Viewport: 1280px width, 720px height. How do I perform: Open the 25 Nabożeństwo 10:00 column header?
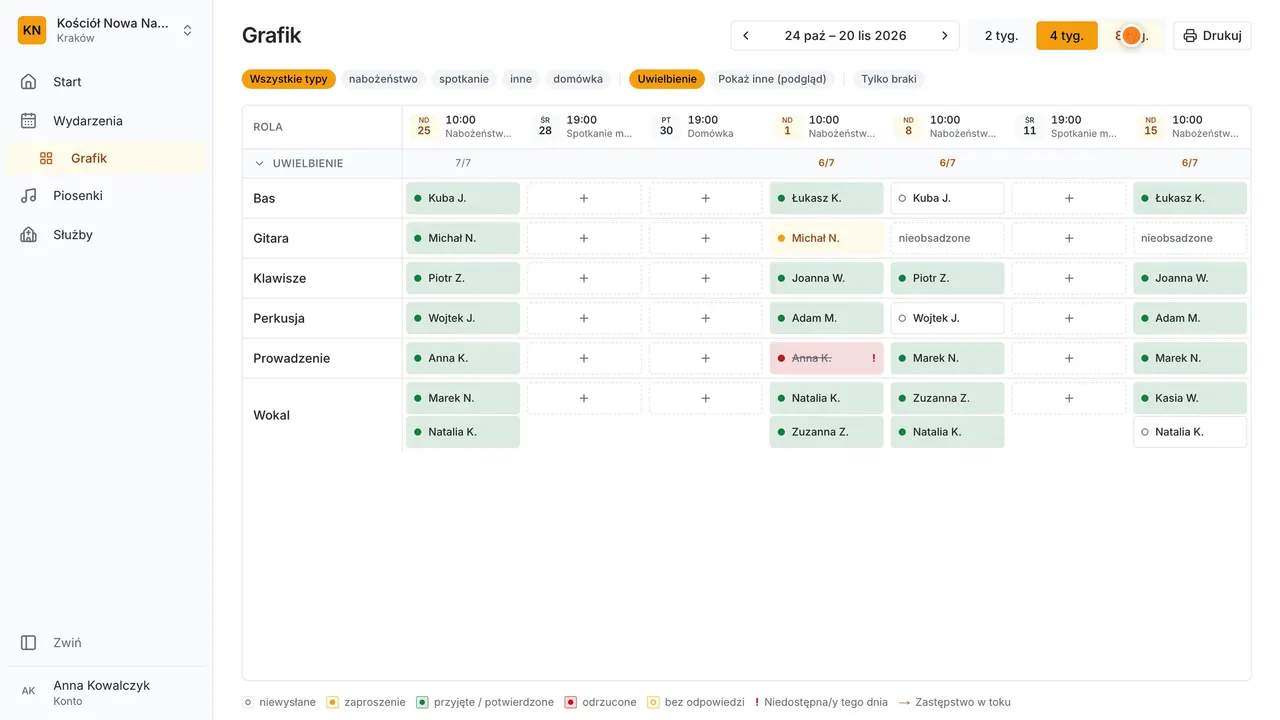[x=463, y=127]
